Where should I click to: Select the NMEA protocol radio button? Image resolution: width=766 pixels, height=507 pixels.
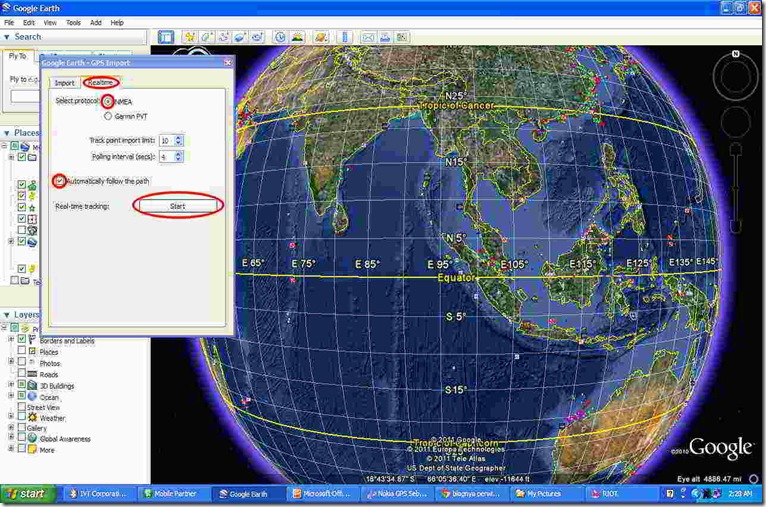pyautogui.click(x=107, y=102)
